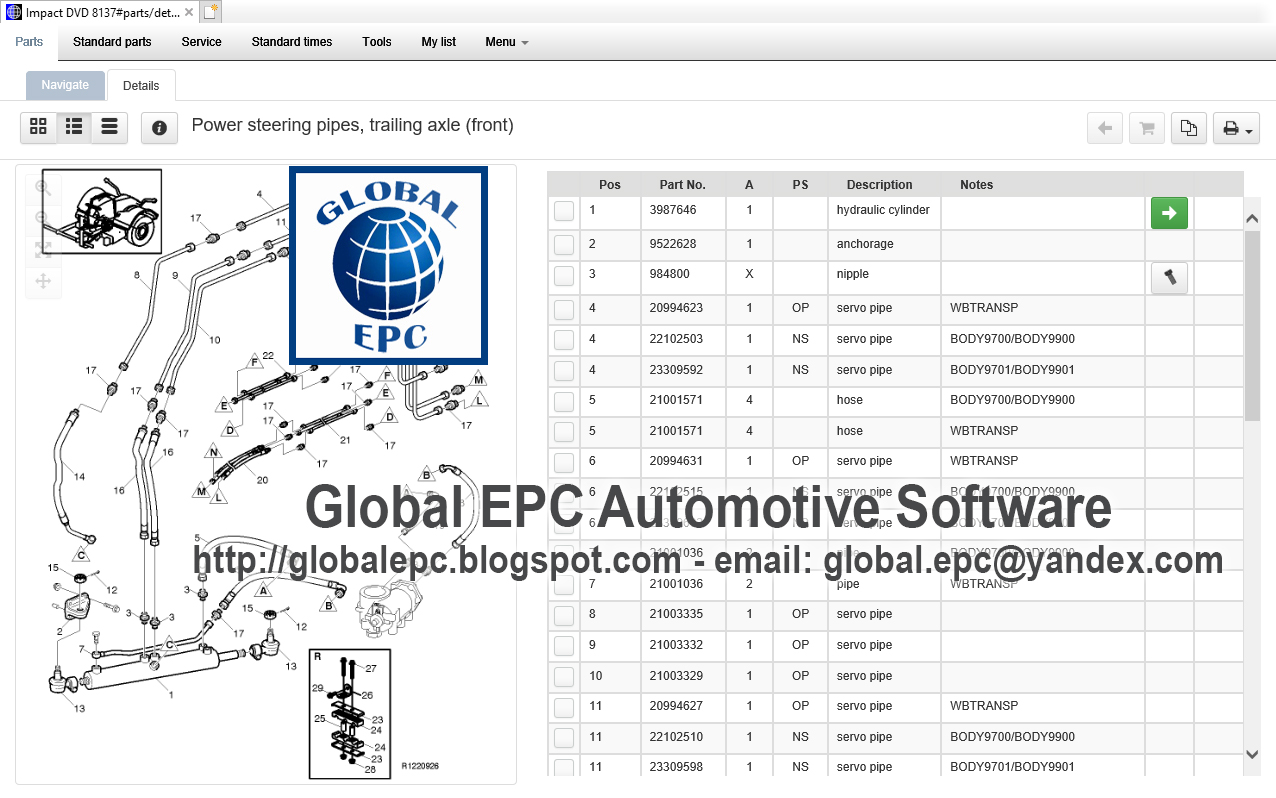Open the Tools menu
This screenshot has height=798, width=1276.
(377, 42)
